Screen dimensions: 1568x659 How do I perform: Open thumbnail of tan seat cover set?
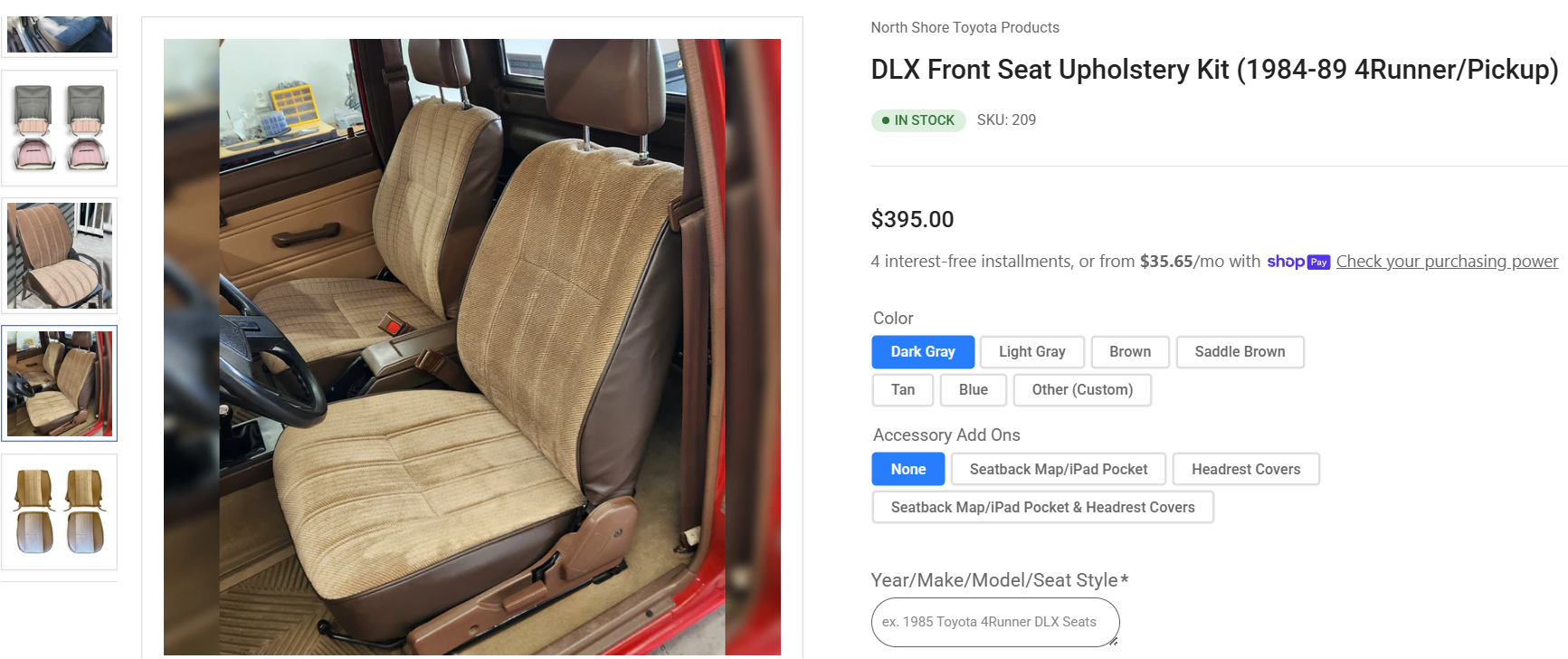click(60, 512)
